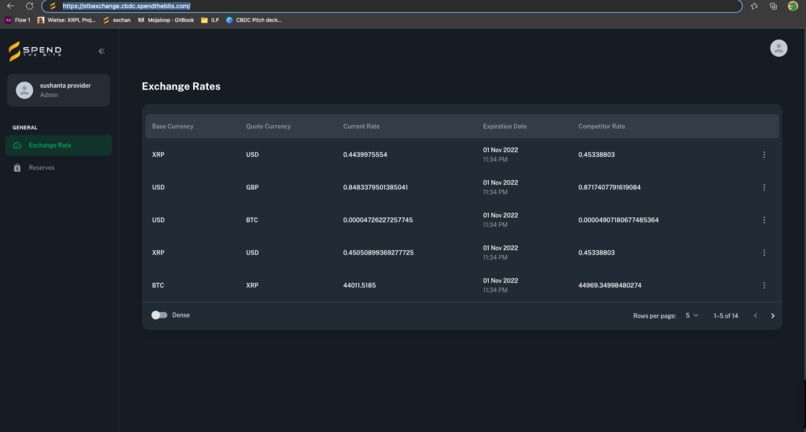Go to next table page arrow

tap(772, 316)
